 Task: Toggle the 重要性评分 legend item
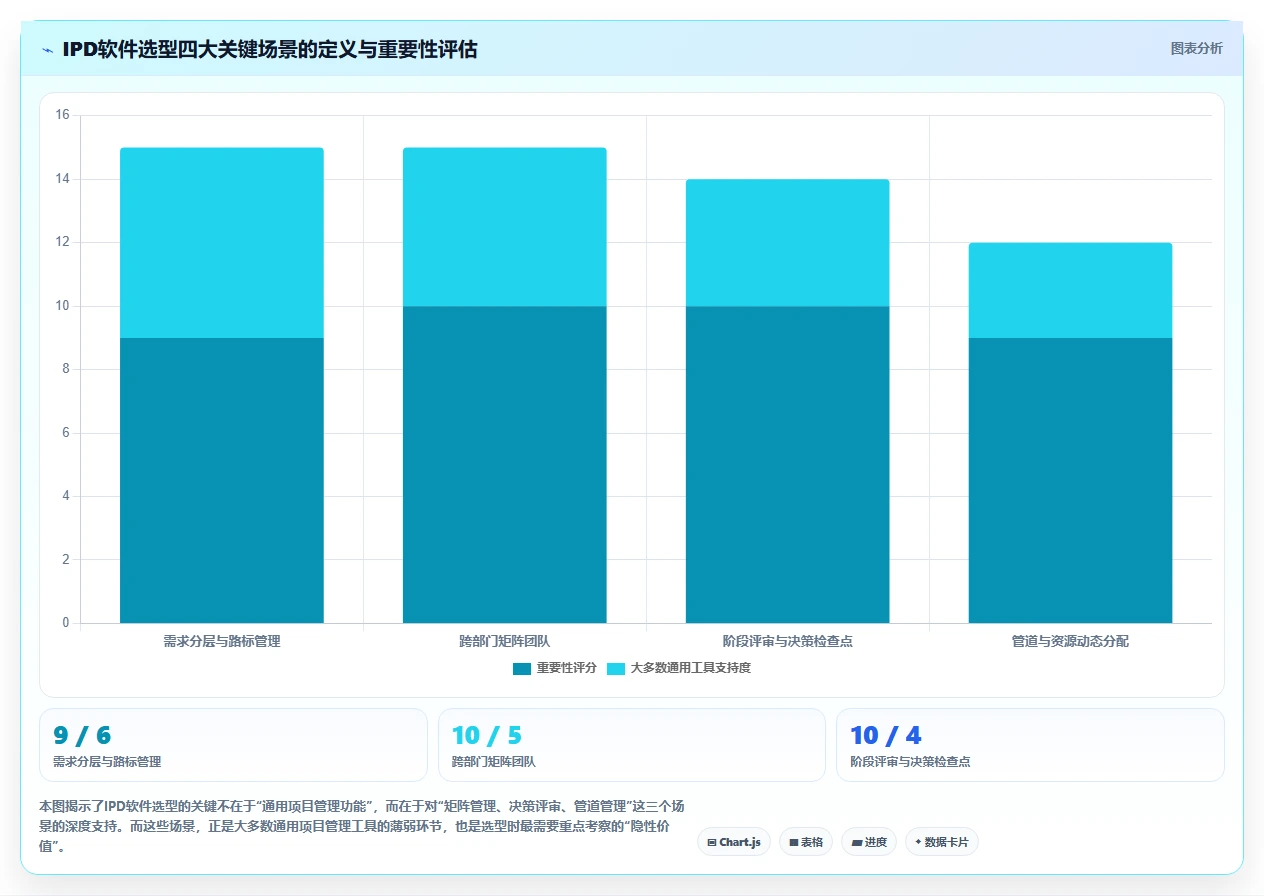pyautogui.click(x=555, y=668)
